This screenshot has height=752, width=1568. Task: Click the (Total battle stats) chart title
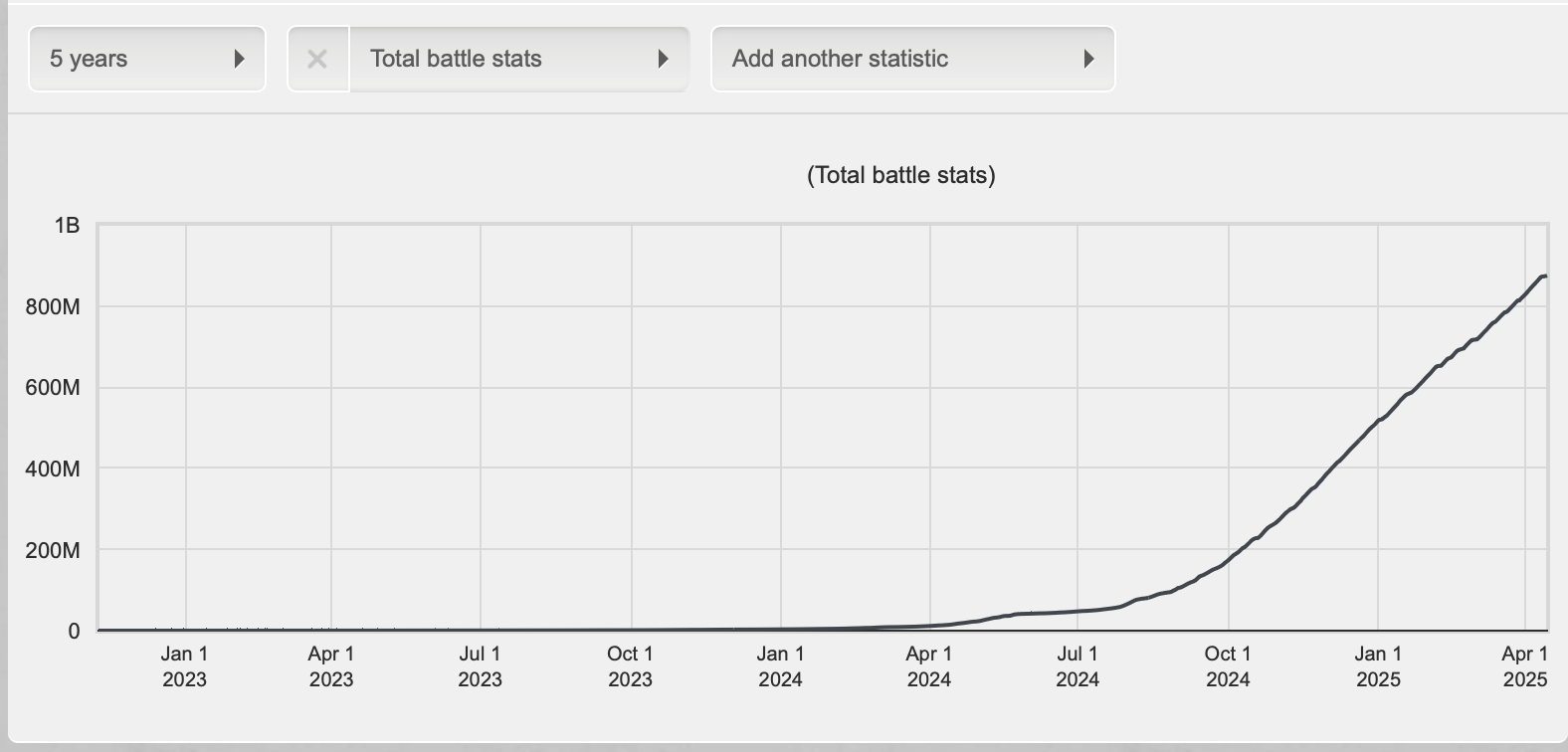[900, 176]
